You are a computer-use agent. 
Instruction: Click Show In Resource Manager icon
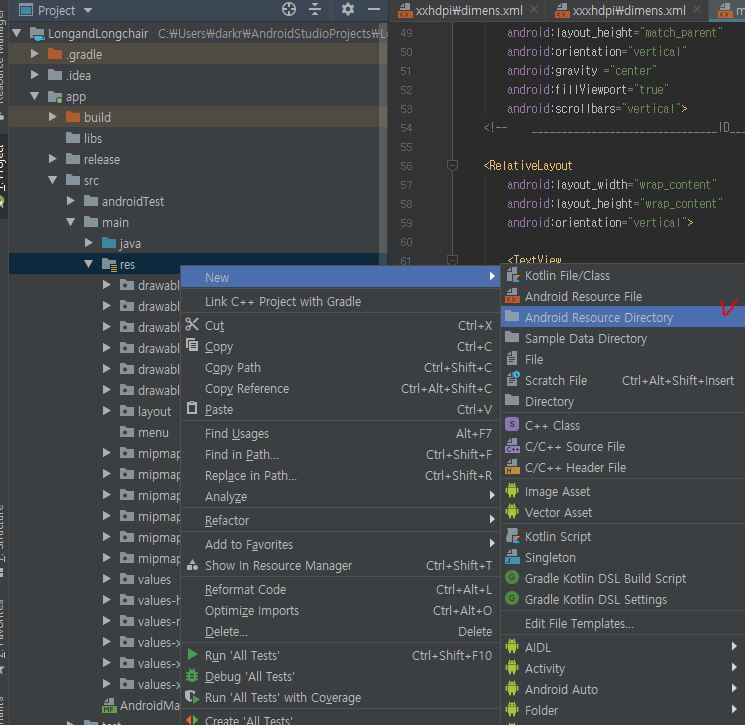coord(192,564)
